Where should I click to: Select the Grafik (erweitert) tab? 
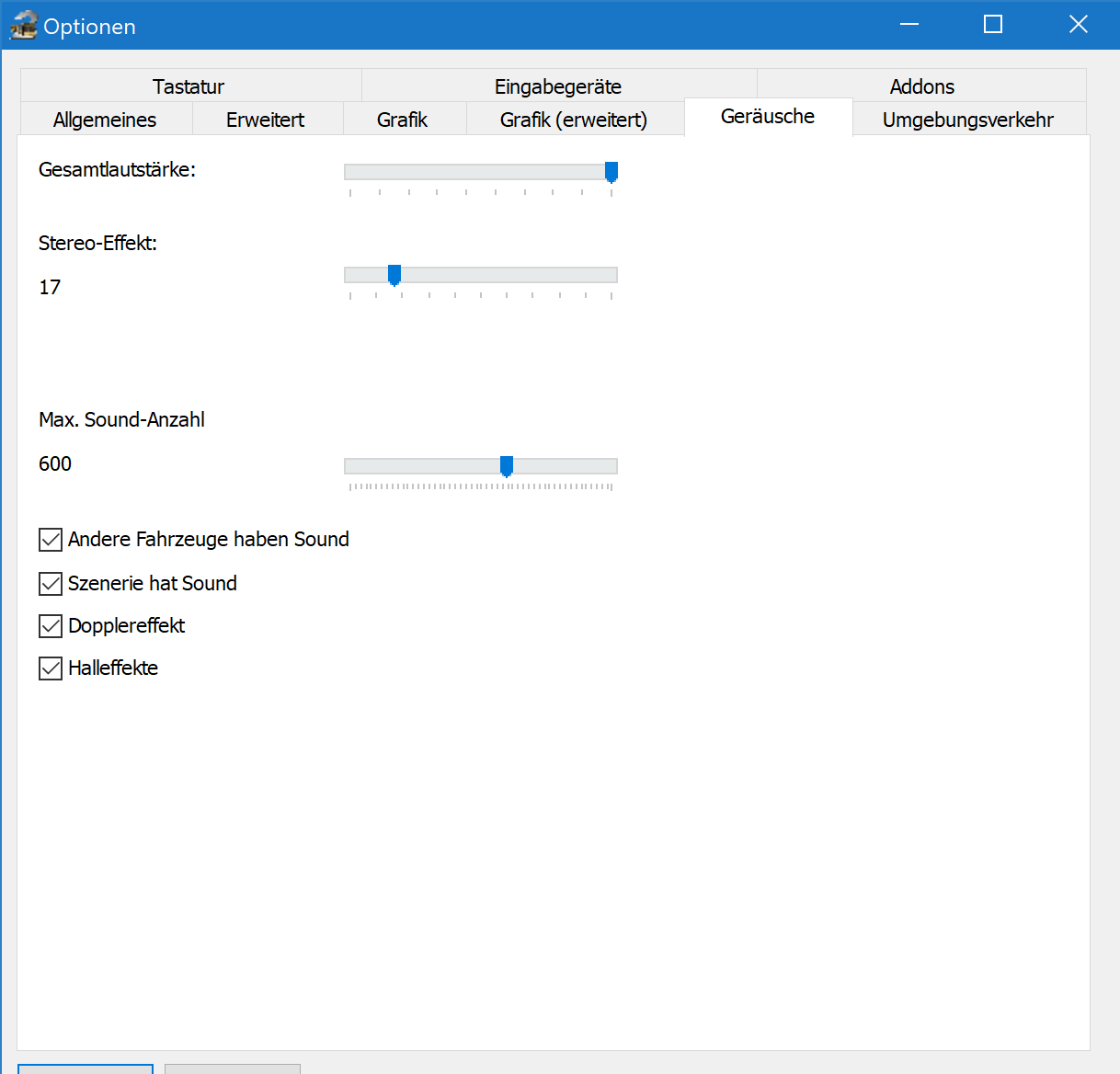click(x=574, y=120)
